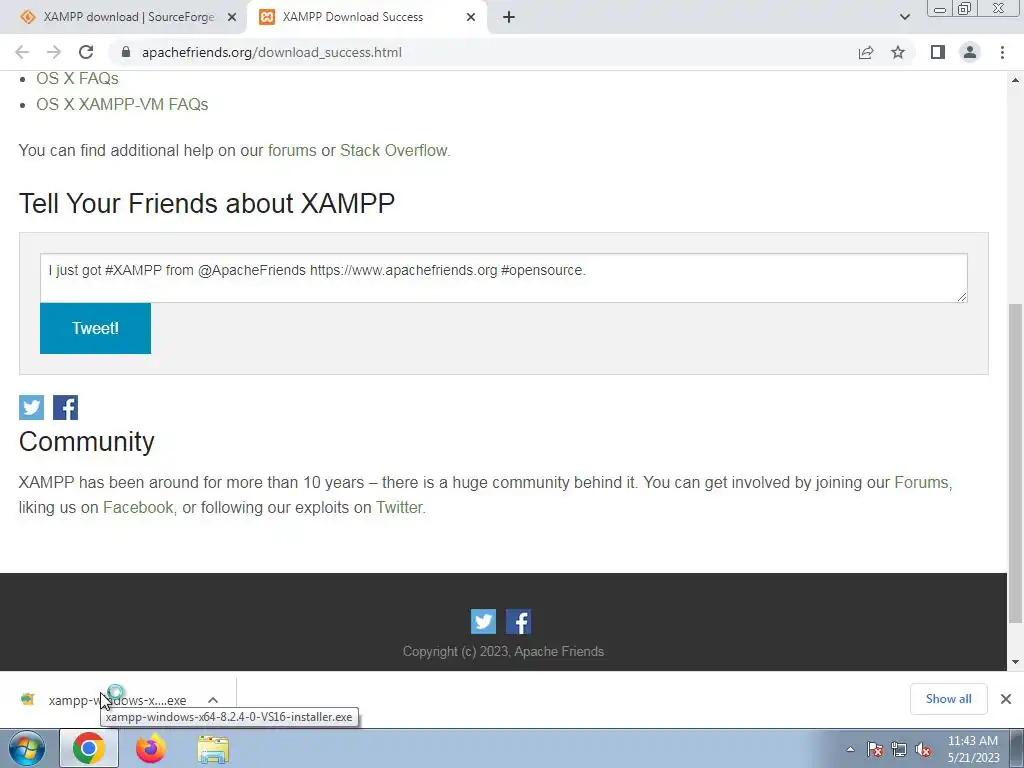Open the Share this page icon

click(866, 52)
